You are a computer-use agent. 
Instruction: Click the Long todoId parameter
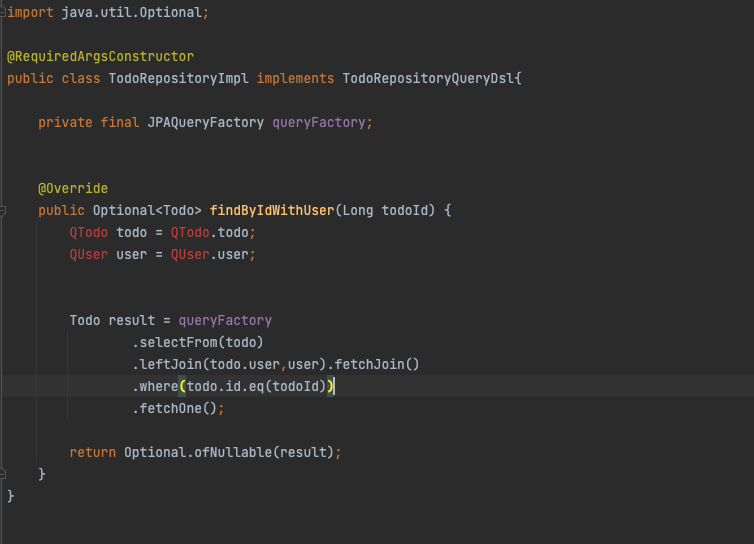point(385,210)
